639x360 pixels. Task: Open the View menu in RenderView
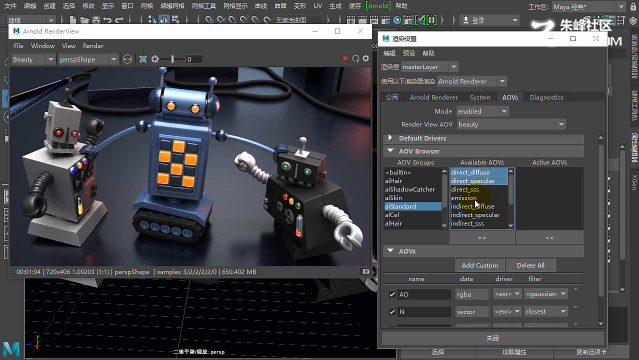(x=68, y=46)
